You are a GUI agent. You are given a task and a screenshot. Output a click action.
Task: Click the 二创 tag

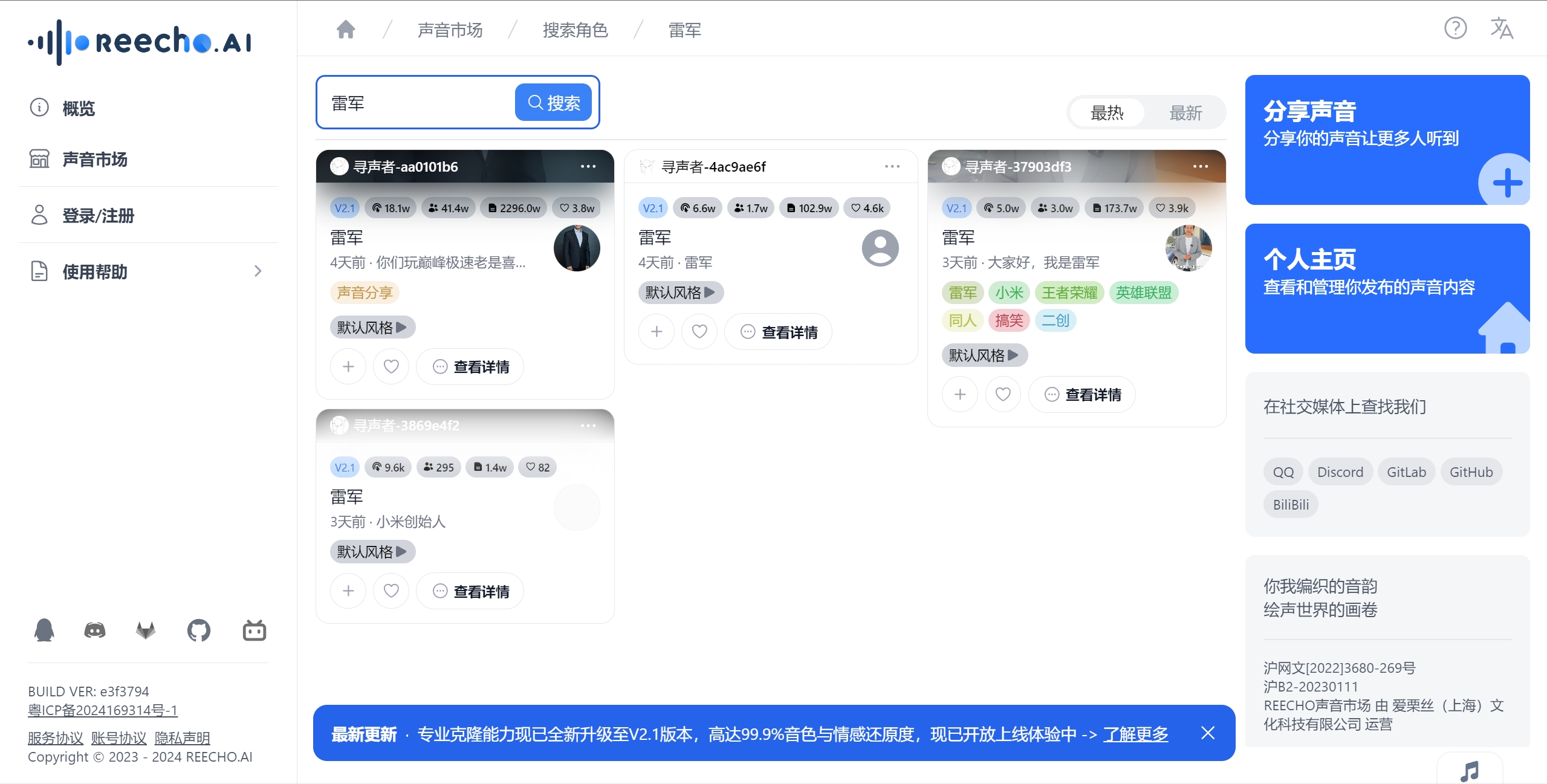coord(1056,320)
